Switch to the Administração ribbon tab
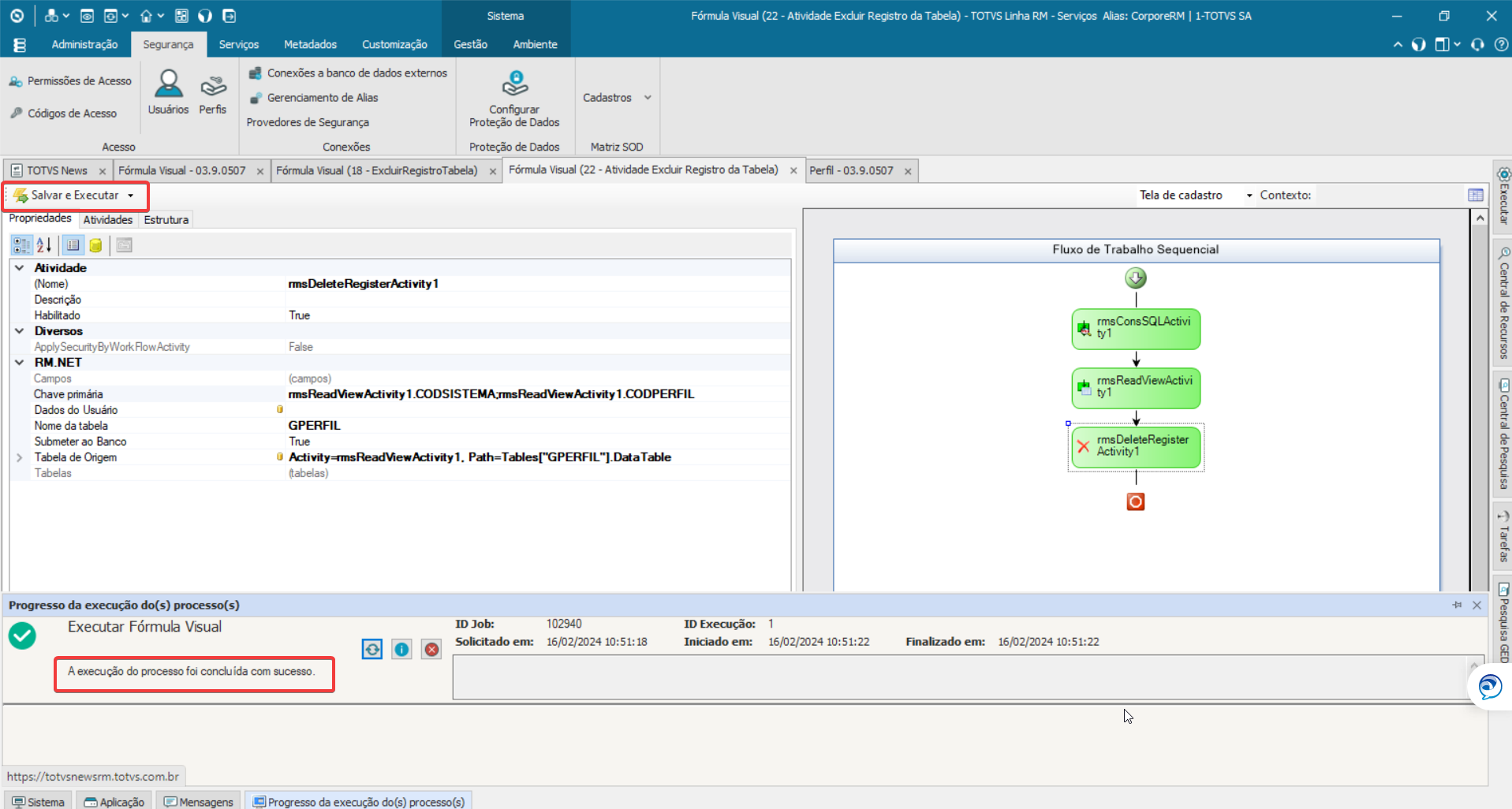The image size is (1512, 809). click(84, 45)
